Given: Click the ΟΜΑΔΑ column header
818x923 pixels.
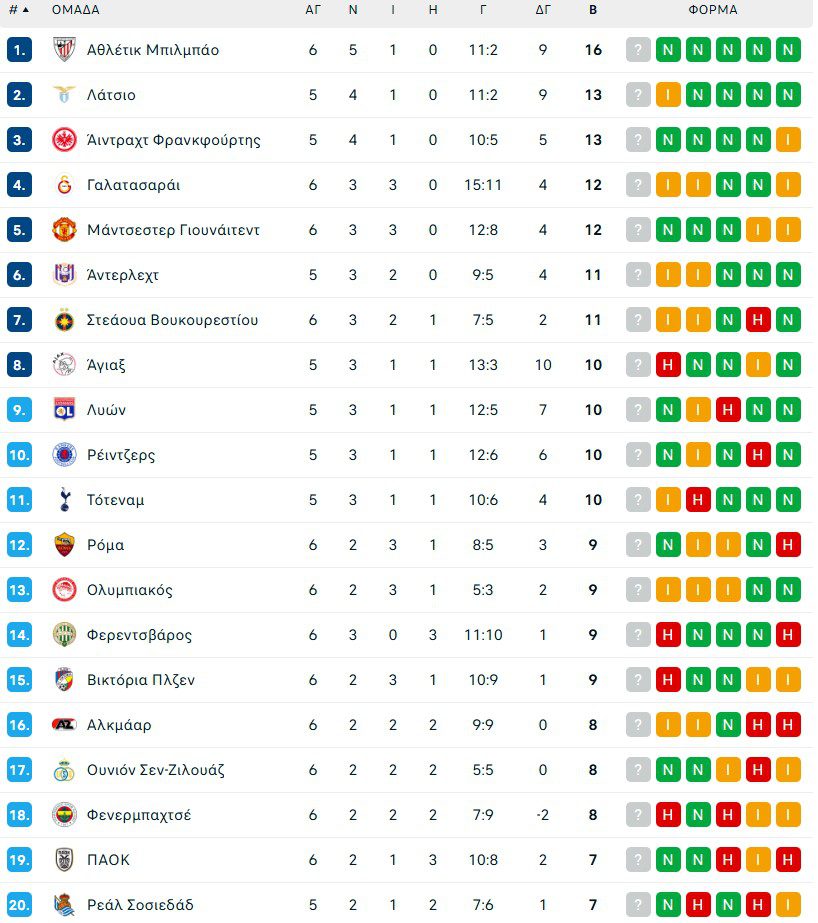Looking at the screenshot, I should pyautogui.click(x=76, y=10).
